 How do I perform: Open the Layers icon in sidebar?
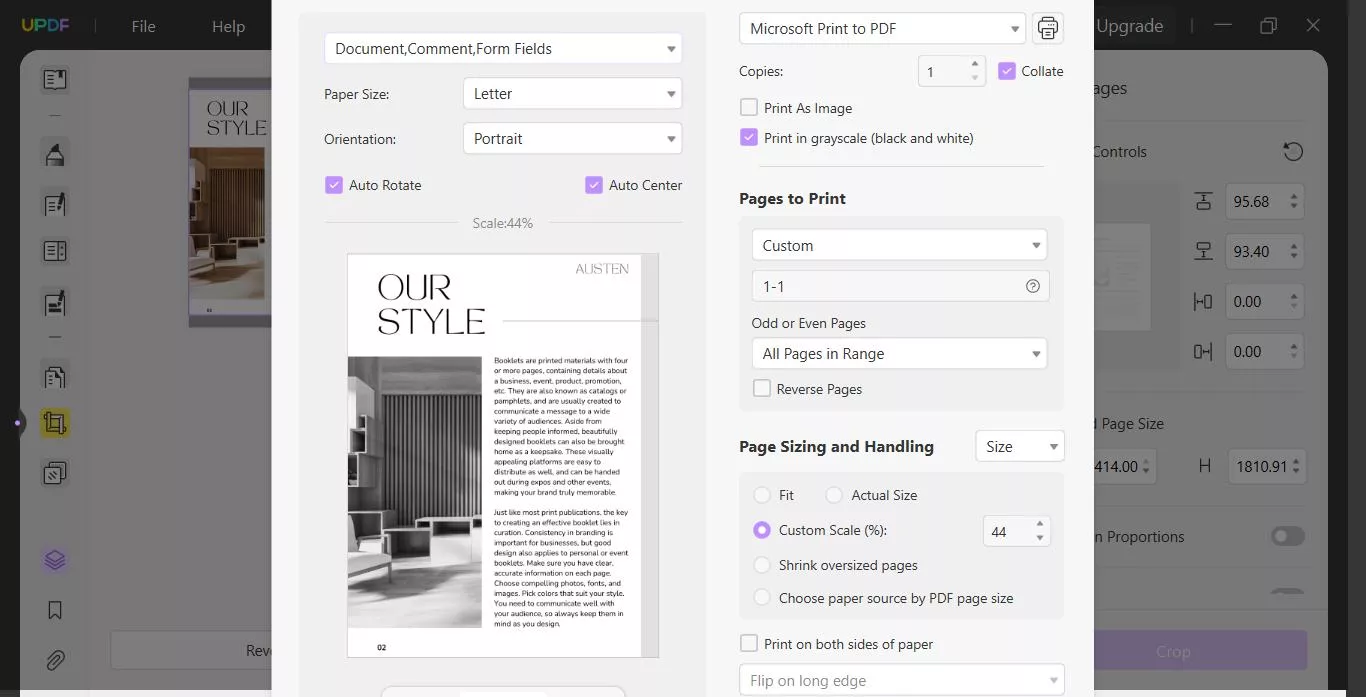(55, 560)
